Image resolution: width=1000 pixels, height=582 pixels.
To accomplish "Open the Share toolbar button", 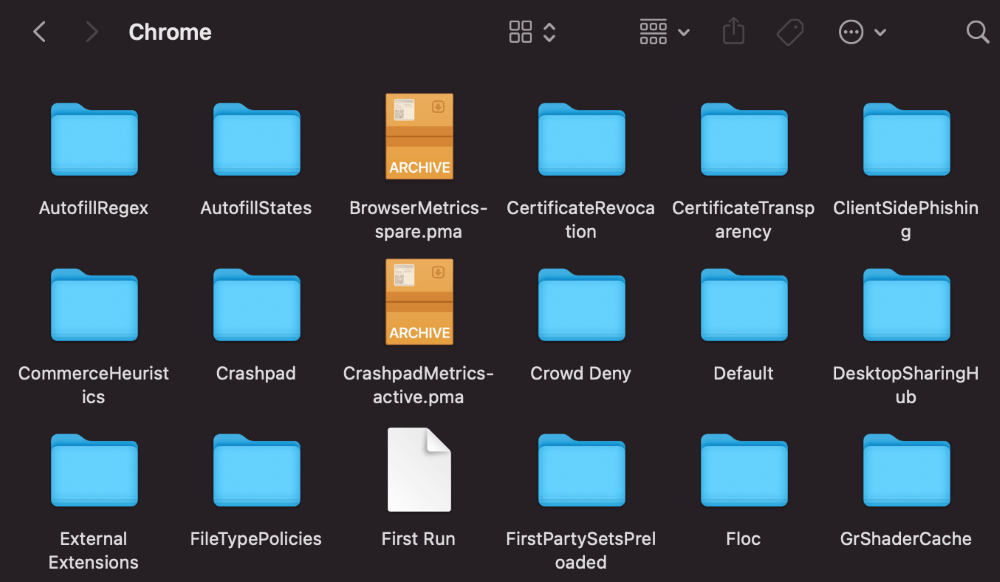I will (x=733, y=32).
